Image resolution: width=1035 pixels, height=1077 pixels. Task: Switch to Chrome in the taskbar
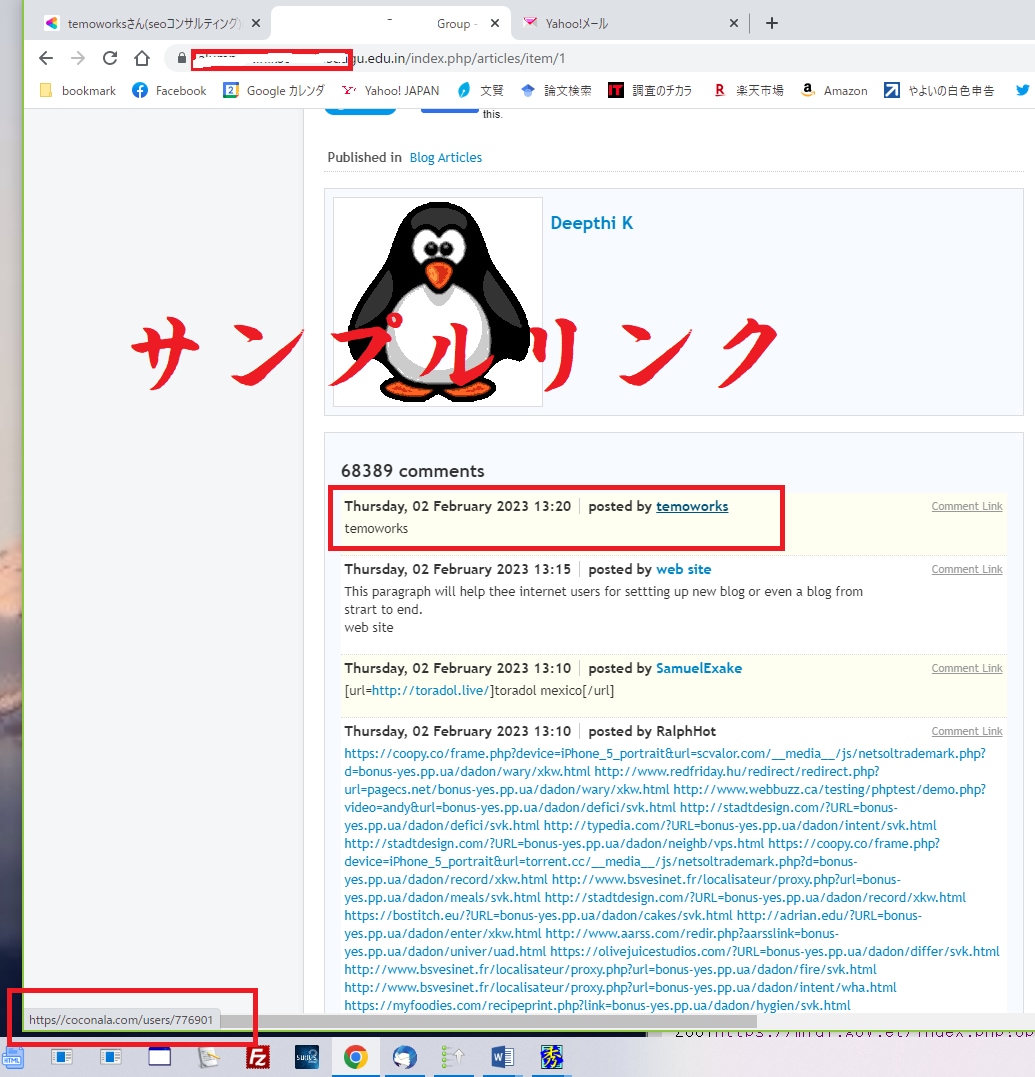(355, 1058)
